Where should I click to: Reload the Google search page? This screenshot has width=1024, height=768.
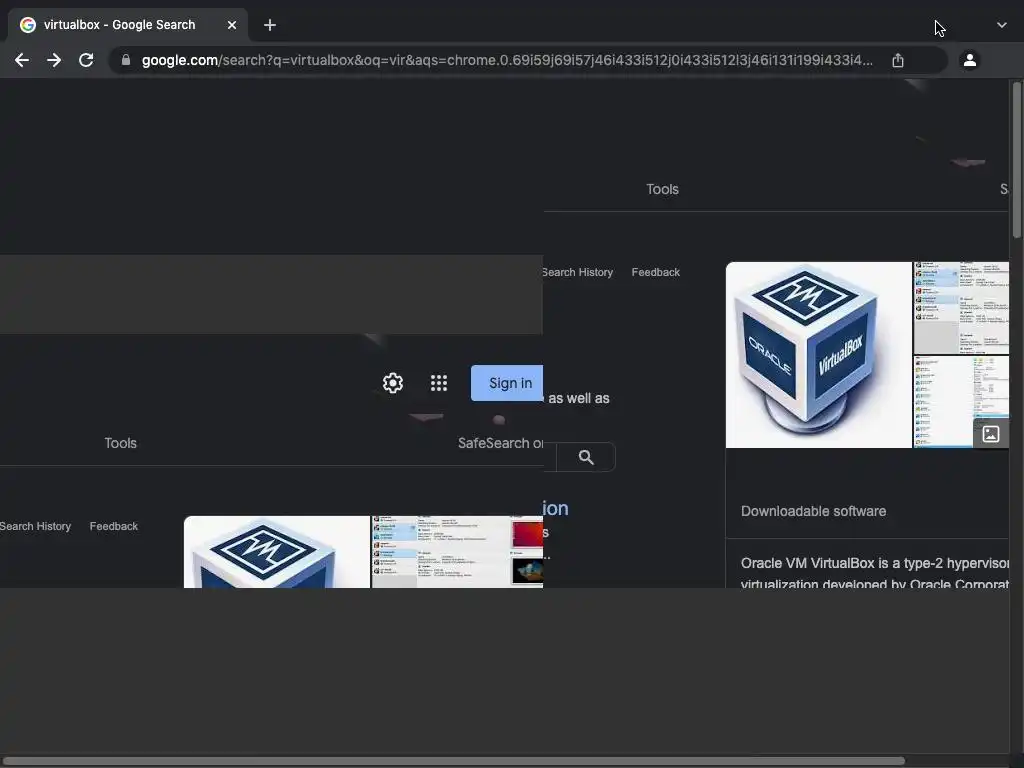(86, 60)
